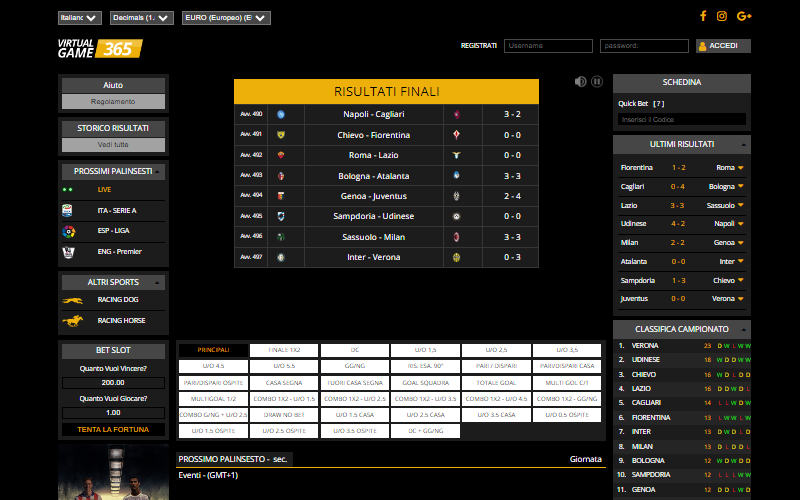
Task: Click Vedi tutte under Storico Risultati
Action: (x=113, y=145)
